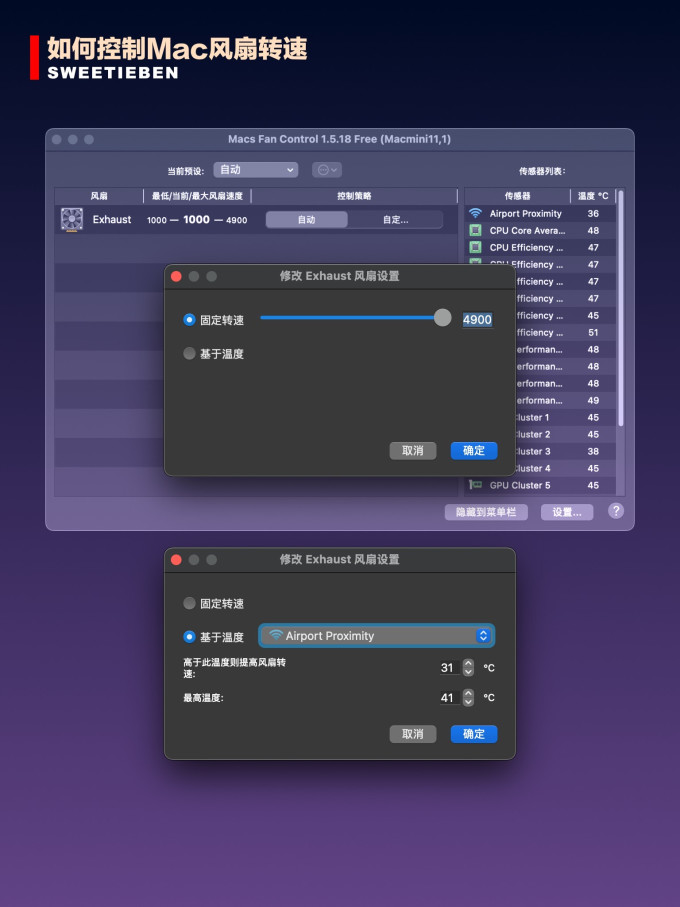680x907 pixels.
Task: Select 自定... custom control for Exhaust
Action: click(396, 220)
